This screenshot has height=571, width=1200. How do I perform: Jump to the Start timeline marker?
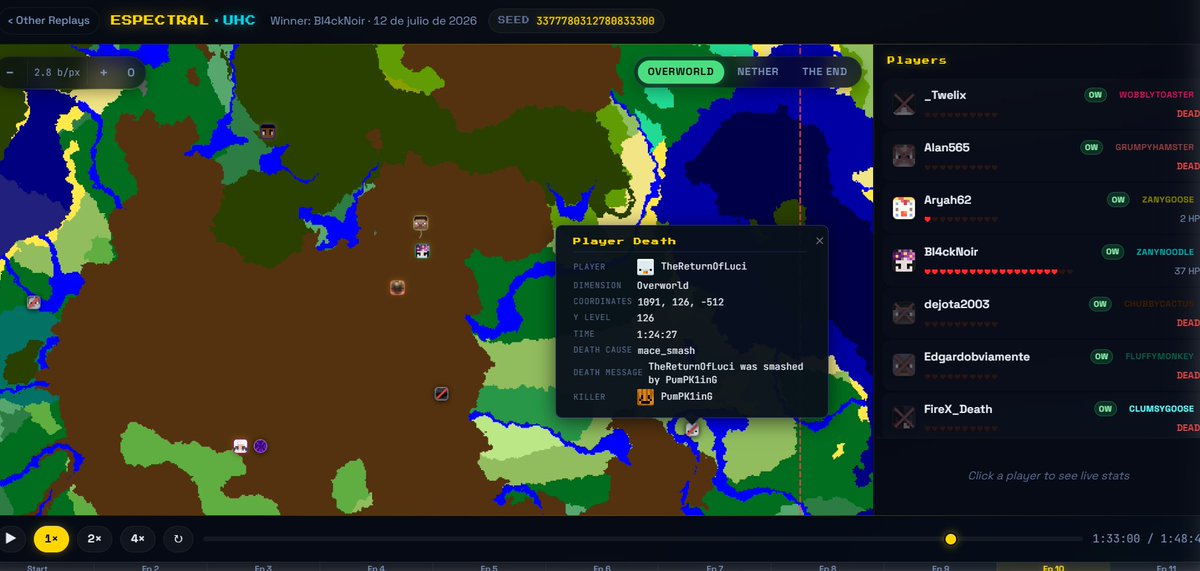point(38,567)
